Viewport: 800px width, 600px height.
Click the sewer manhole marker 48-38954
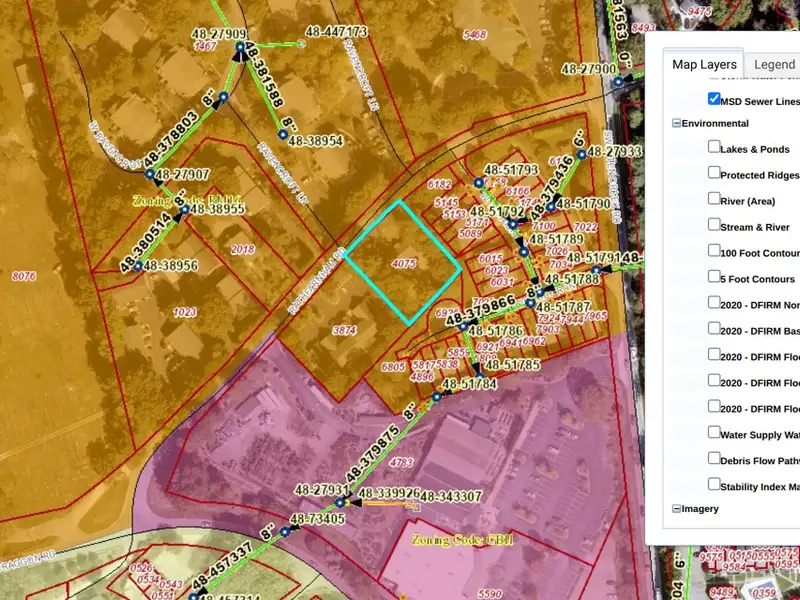[x=283, y=133]
